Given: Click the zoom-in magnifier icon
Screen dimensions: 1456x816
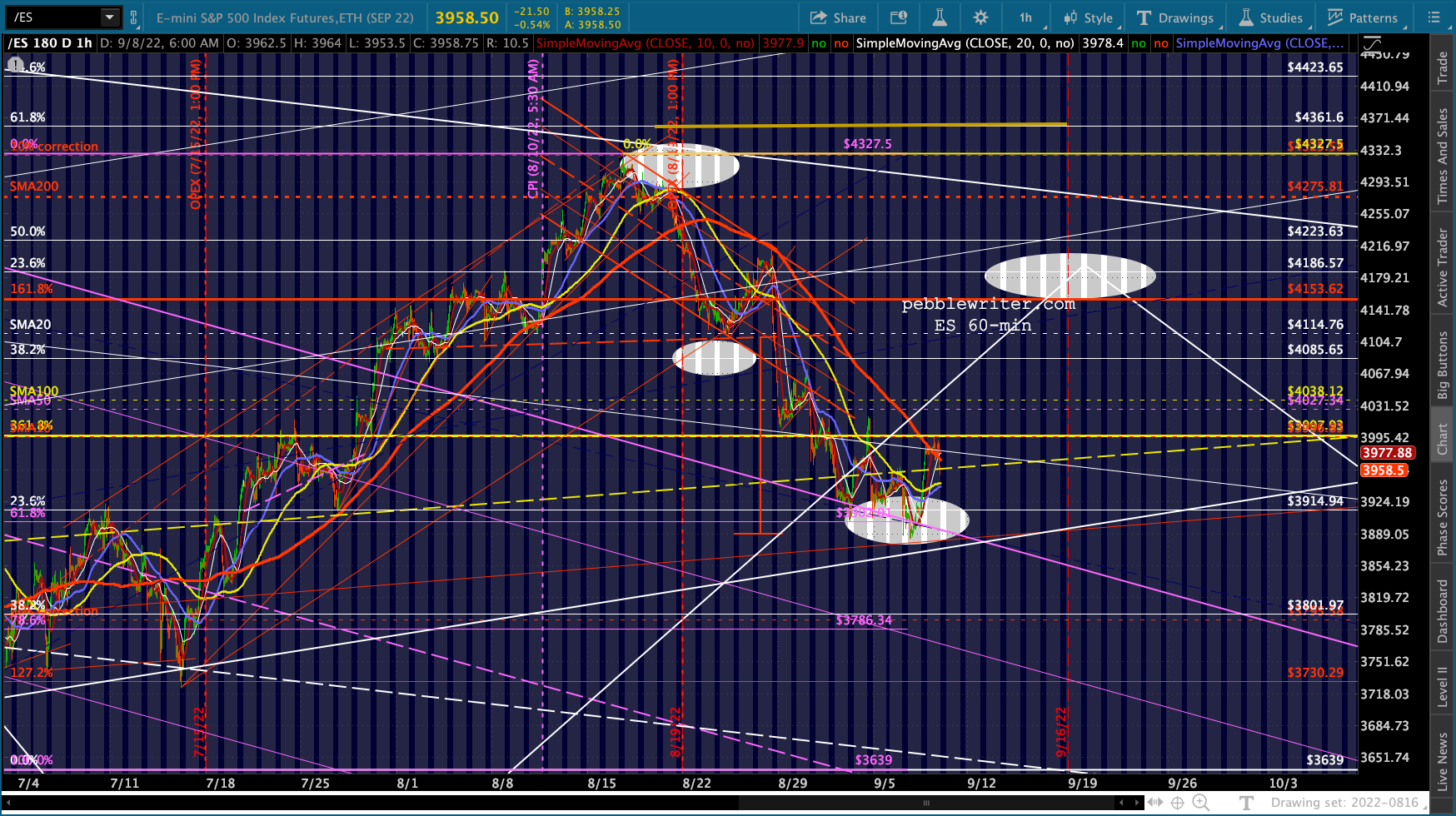Looking at the screenshot, I should pyautogui.click(x=1201, y=803).
